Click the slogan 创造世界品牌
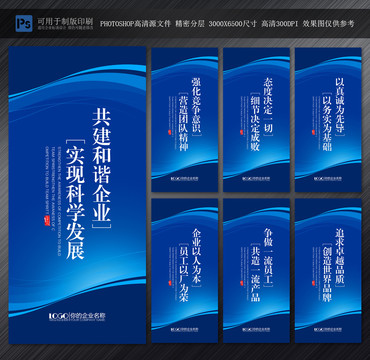370x360 pixels. pos(327,273)
